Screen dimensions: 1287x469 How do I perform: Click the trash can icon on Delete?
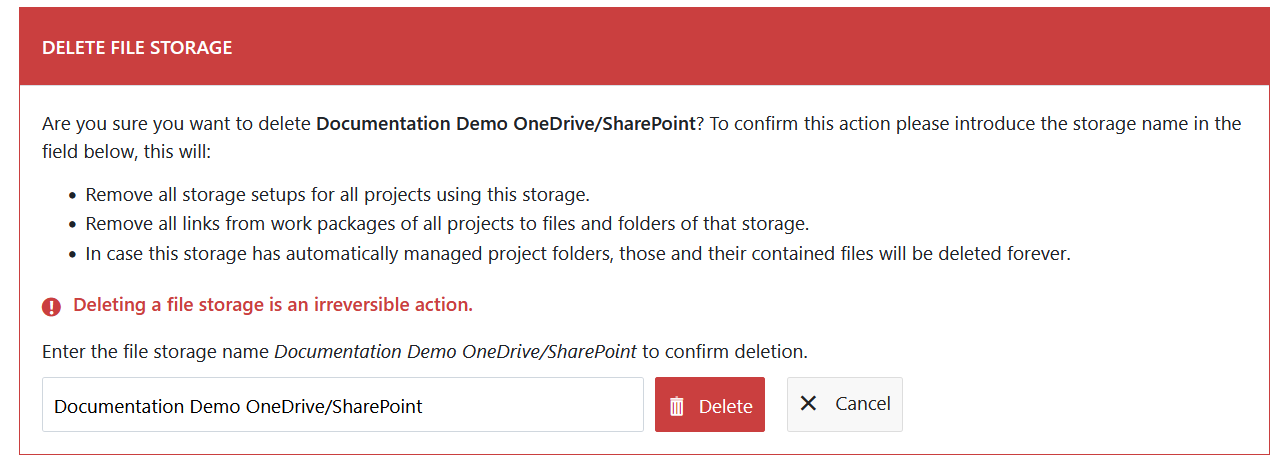pos(677,406)
